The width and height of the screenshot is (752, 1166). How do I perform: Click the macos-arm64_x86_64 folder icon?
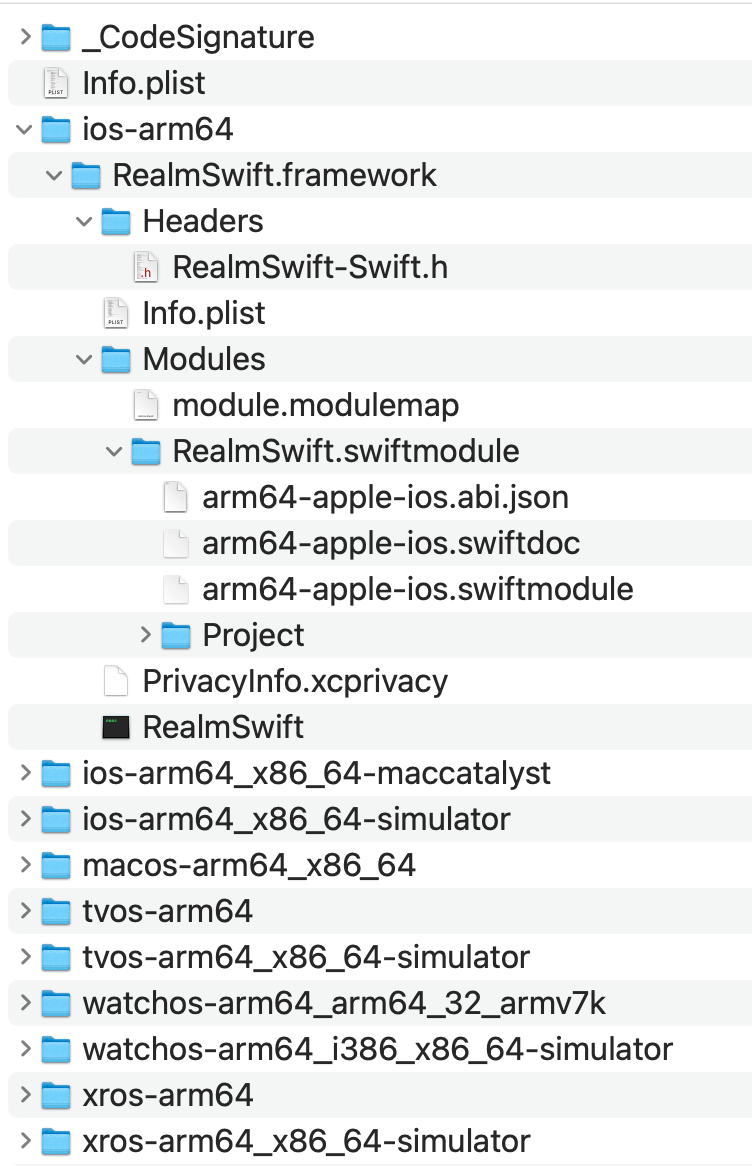tap(56, 866)
